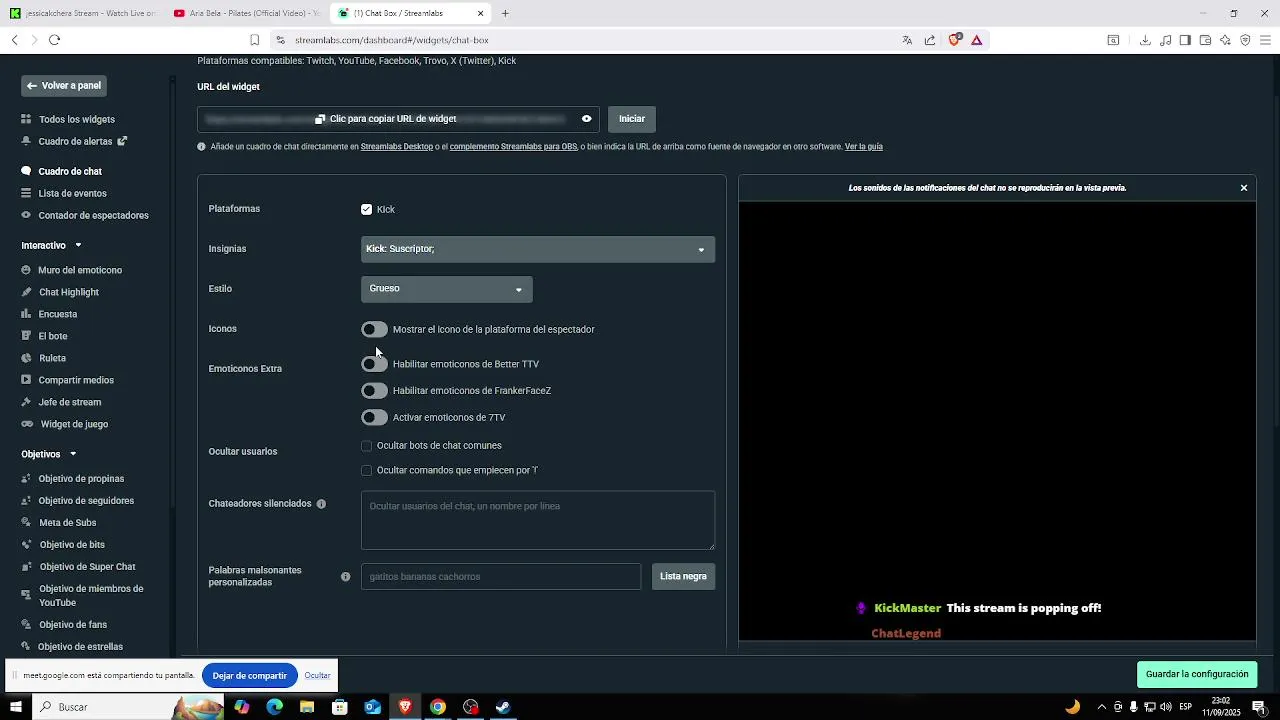
Task: Open File Explorer from the taskbar
Action: click(x=307, y=707)
